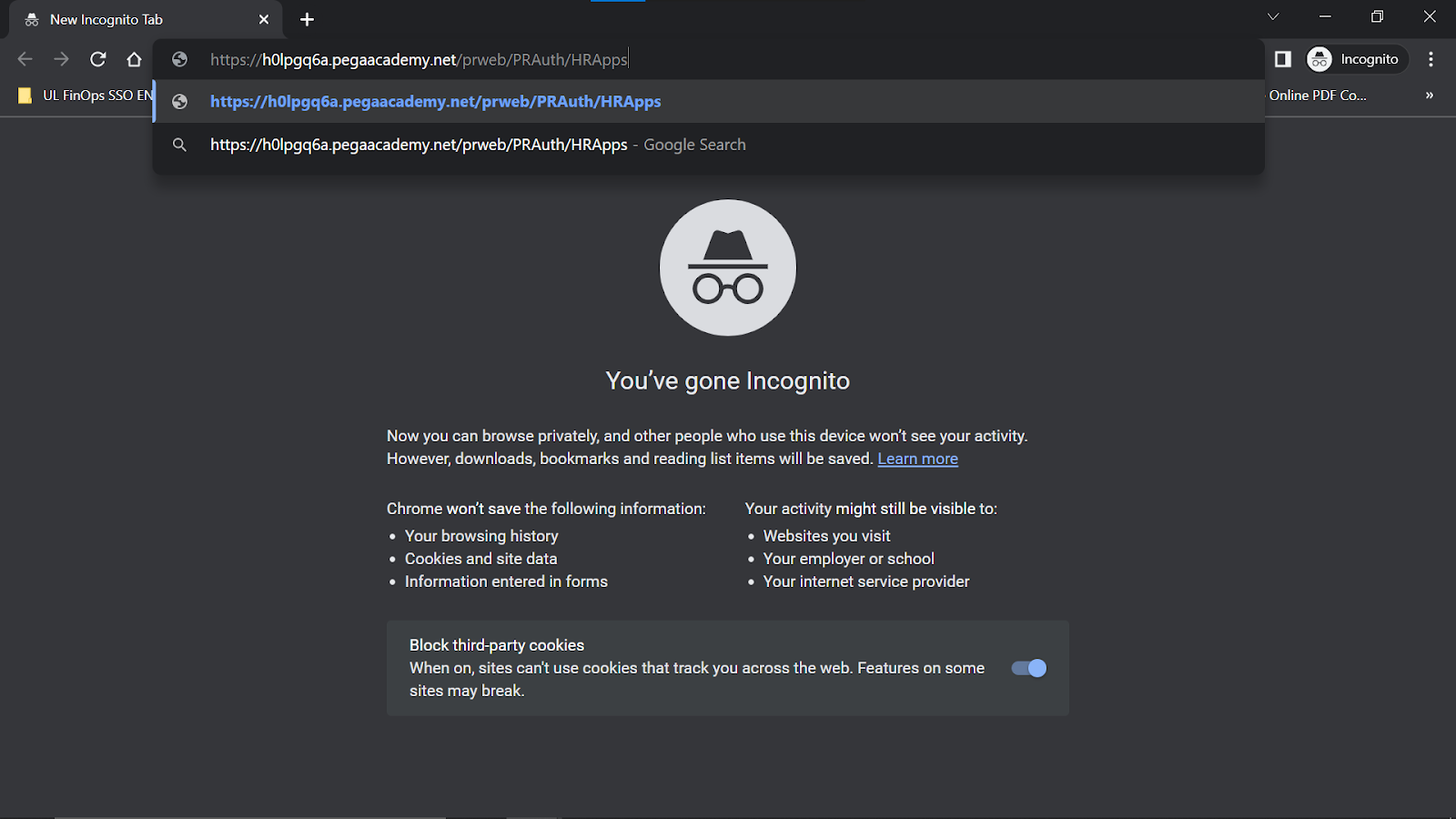Screen dimensions: 1456x819
Task: Open Online PDF Co... bookmark
Action: [x=1318, y=95]
